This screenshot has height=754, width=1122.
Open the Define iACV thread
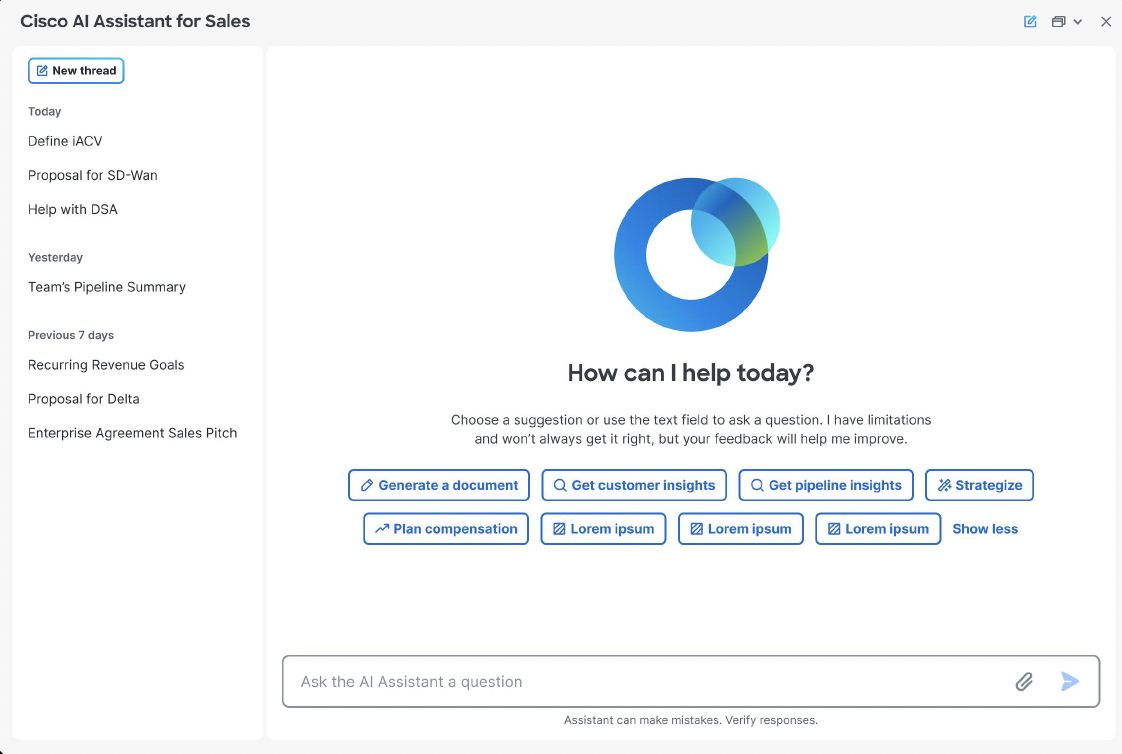point(65,141)
